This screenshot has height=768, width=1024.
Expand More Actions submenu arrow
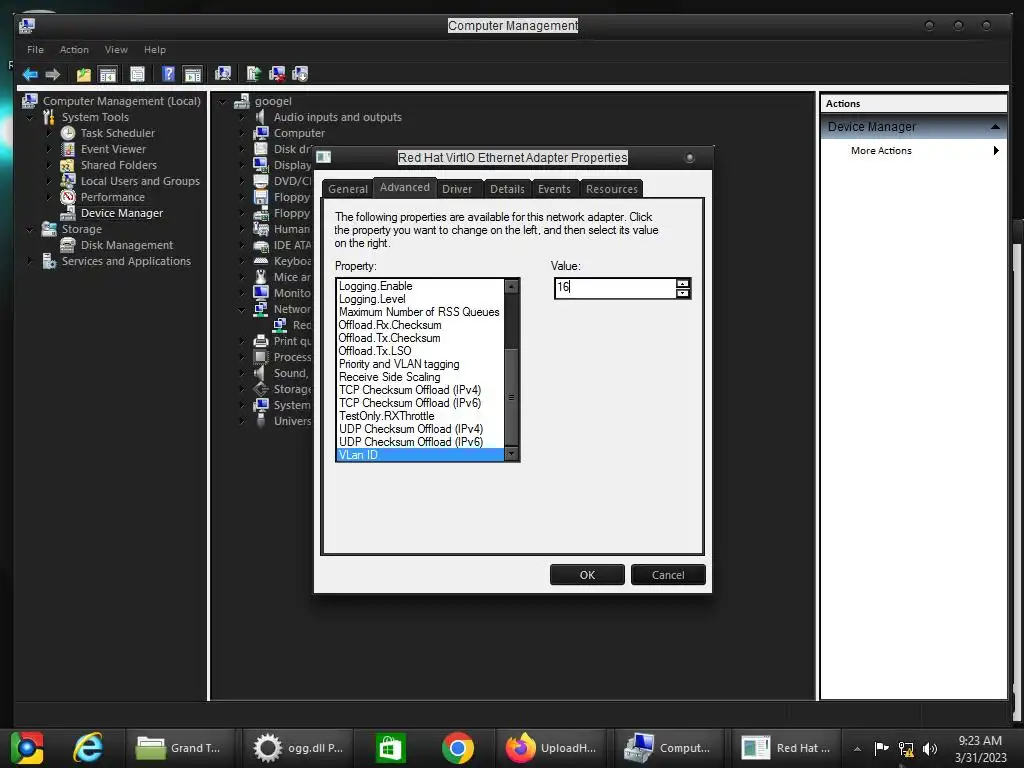[x=996, y=151]
